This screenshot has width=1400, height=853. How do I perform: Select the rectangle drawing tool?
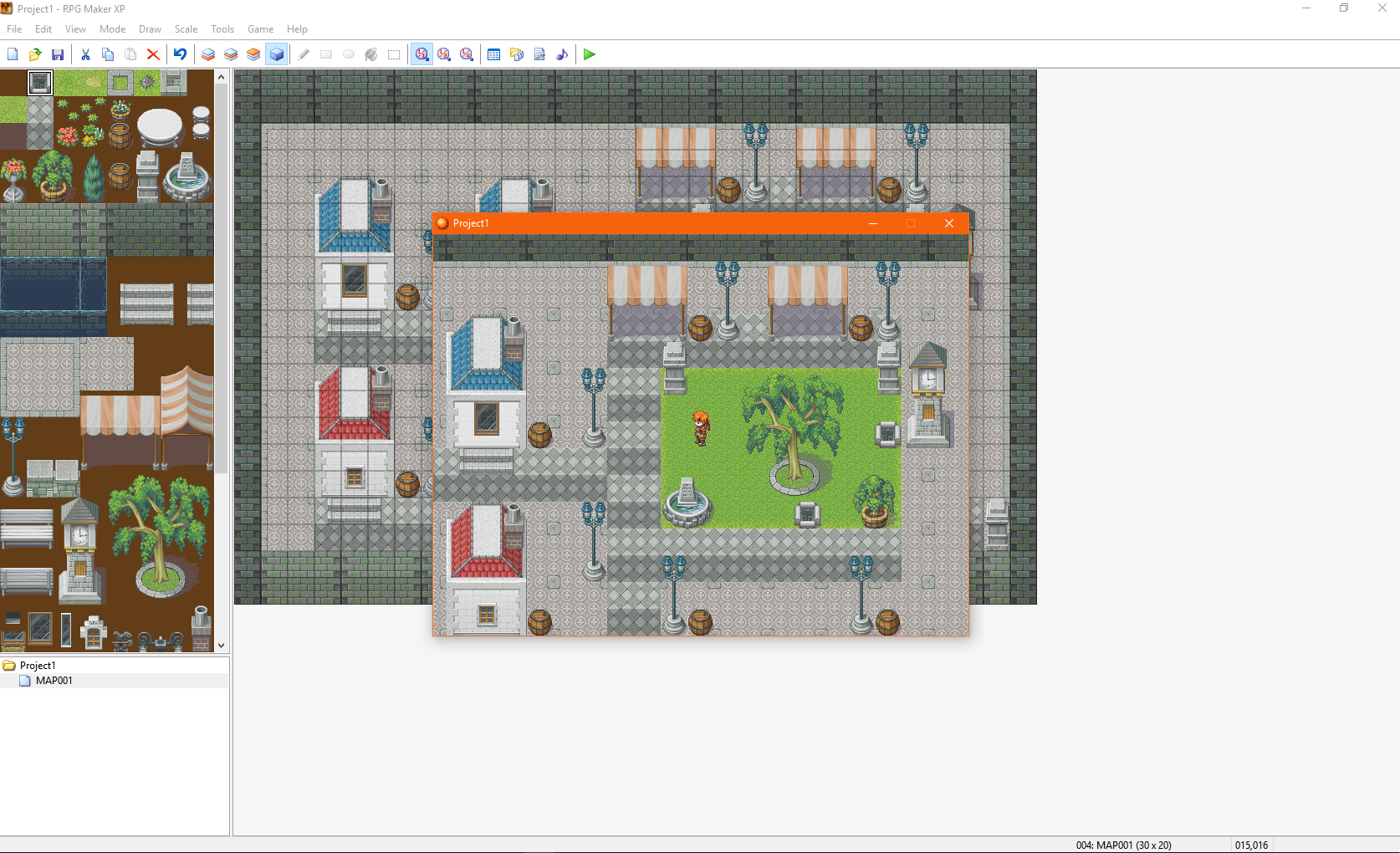(x=326, y=54)
